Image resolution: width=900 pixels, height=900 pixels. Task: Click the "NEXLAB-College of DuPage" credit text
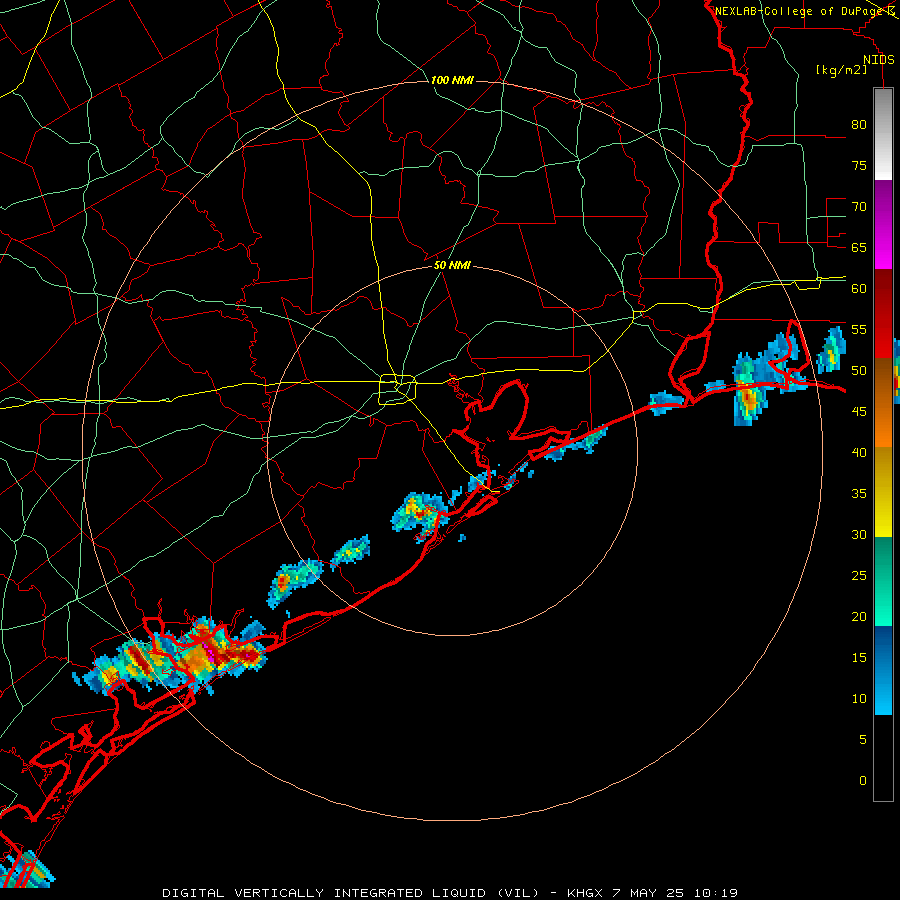pos(801,11)
